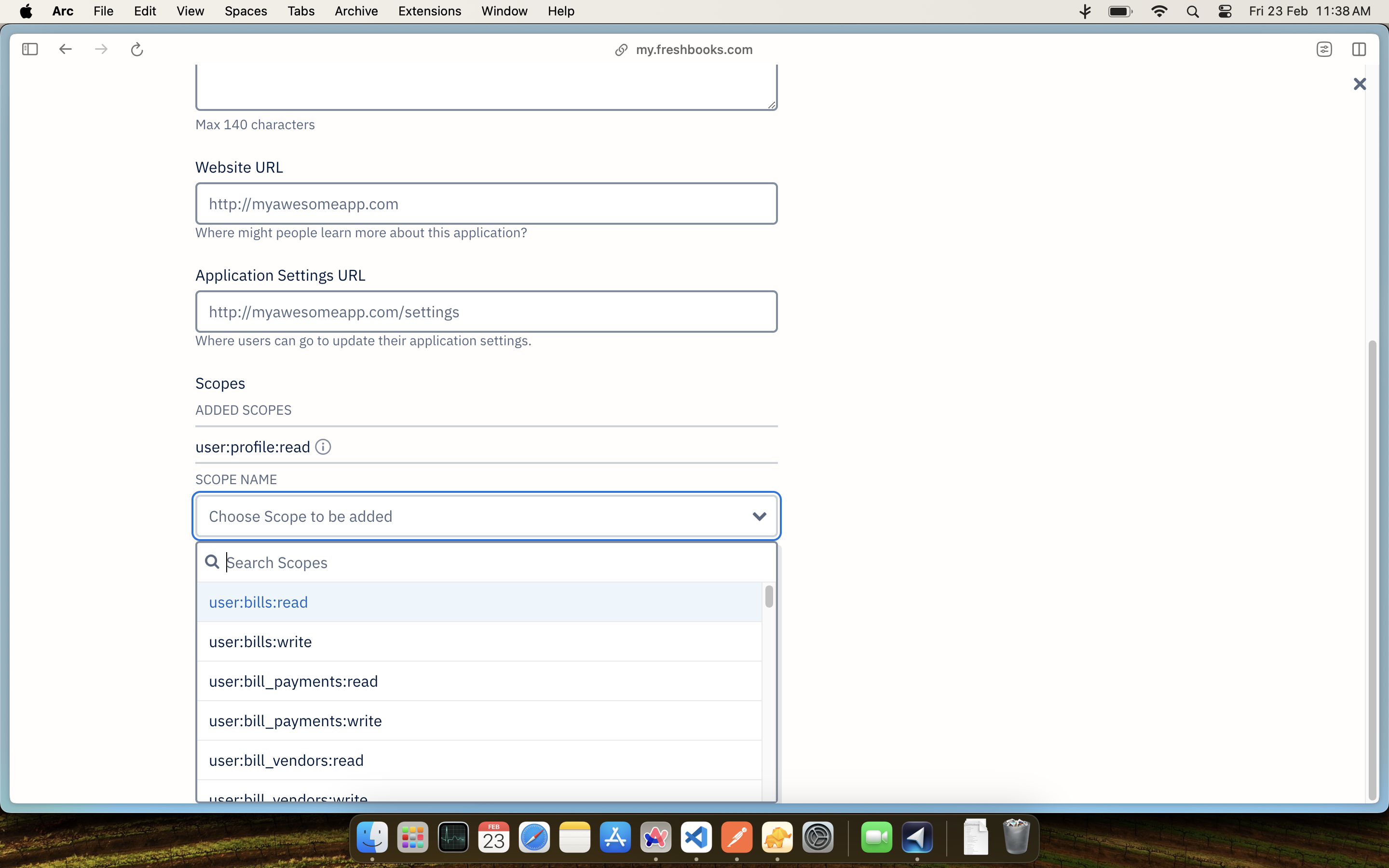Open site controls icon near split view
Screen dimensions: 1389x868
pyautogui.click(x=1324, y=49)
